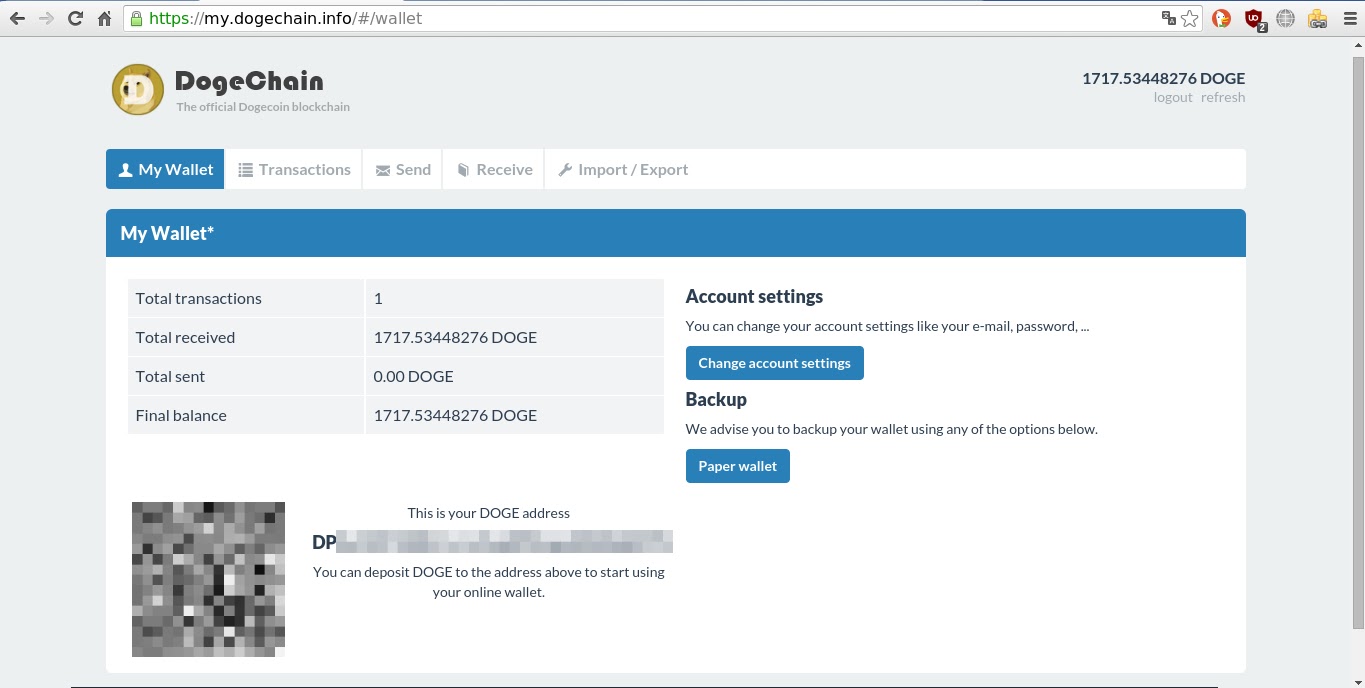Click the DogeChain site title
Viewport: 1365px width, 688px height.
coord(249,81)
